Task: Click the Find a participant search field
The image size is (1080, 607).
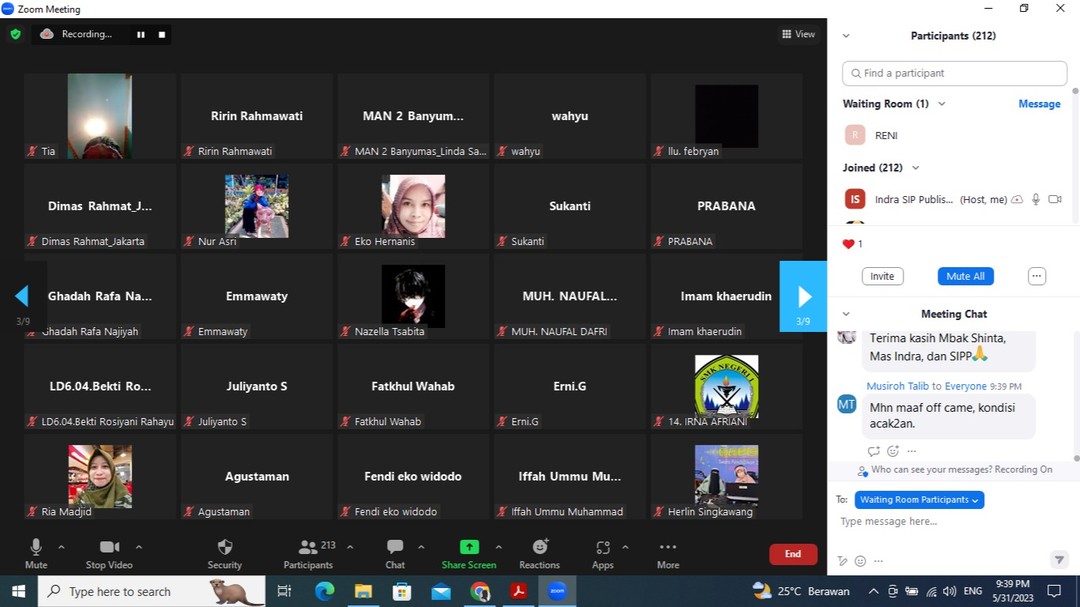Action: pyautogui.click(x=954, y=73)
